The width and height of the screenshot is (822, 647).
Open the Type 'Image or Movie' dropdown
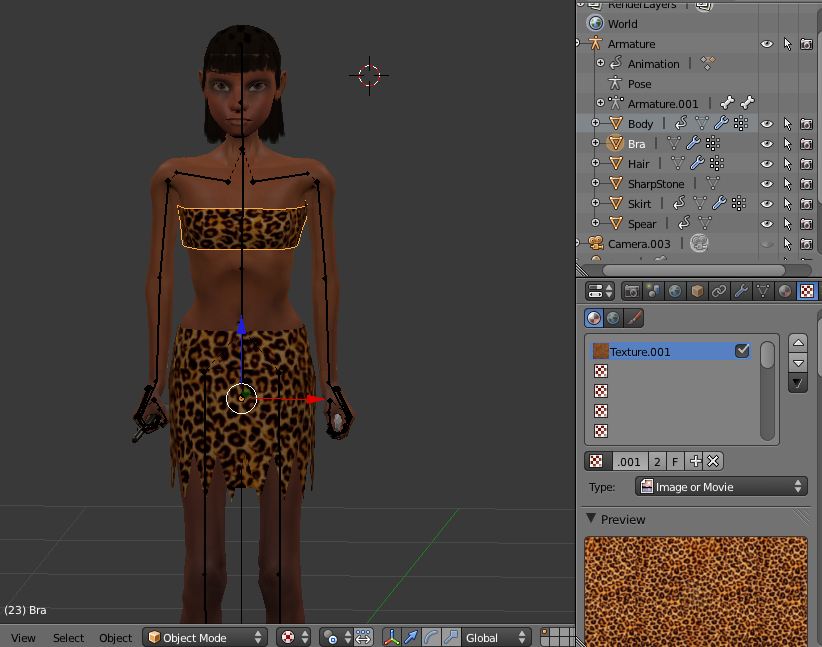click(718, 486)
